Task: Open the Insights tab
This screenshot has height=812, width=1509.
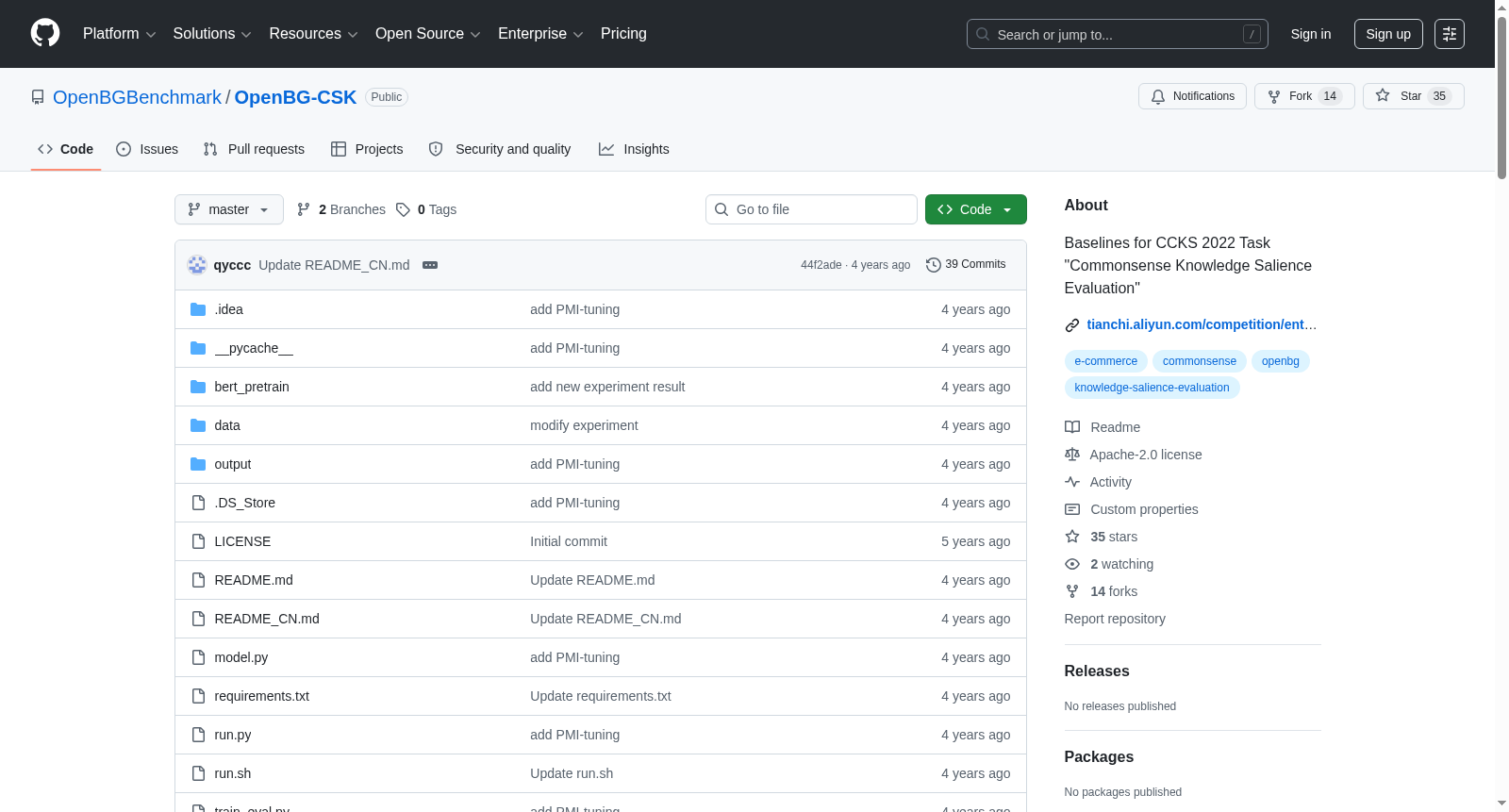Action: coord(634,149)
